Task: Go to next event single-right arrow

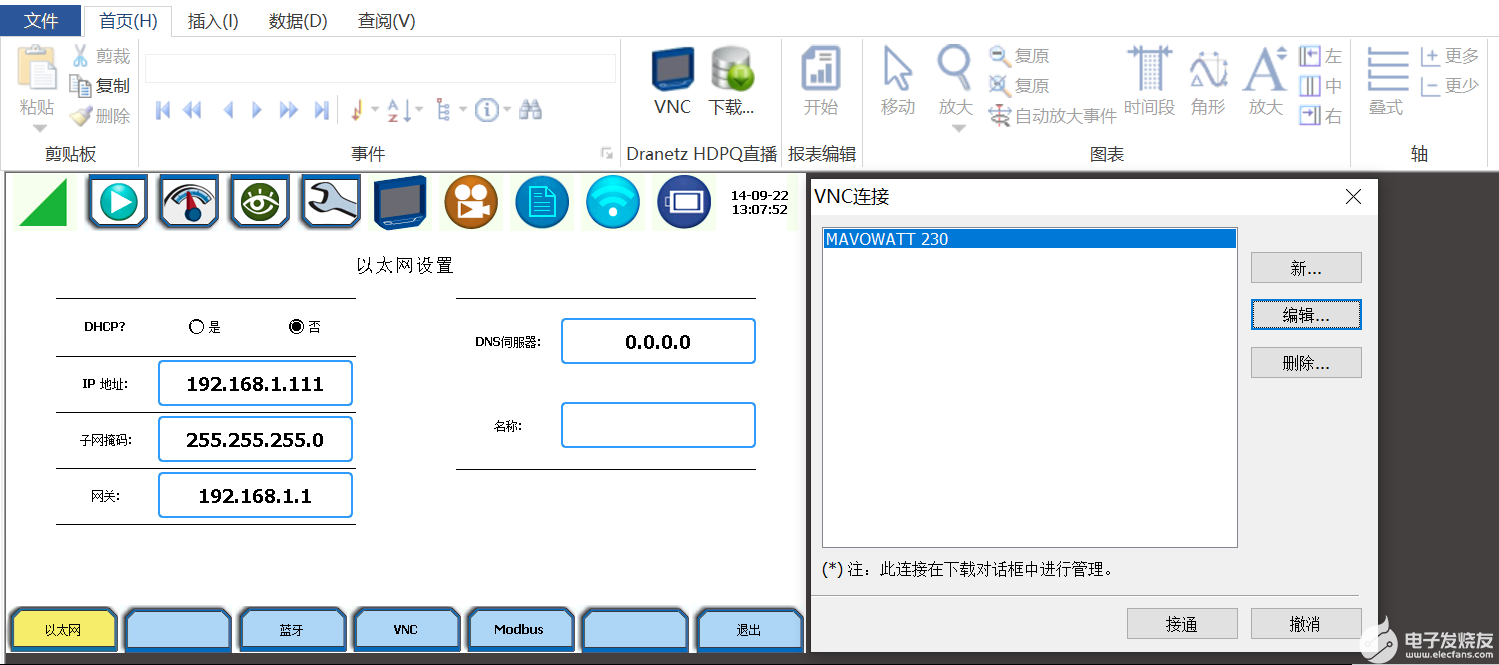Action: pyautogui.click(x=257, y=110)
